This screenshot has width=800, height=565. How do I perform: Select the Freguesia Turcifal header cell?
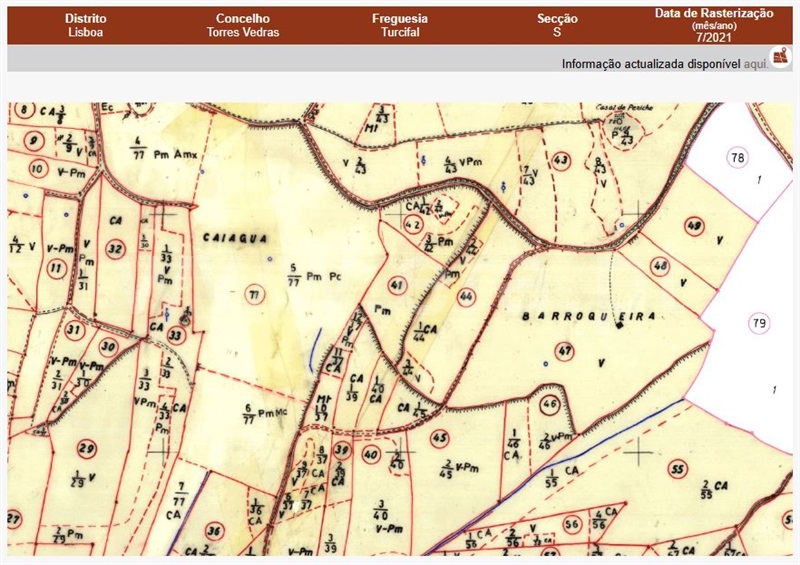[400, 25]
